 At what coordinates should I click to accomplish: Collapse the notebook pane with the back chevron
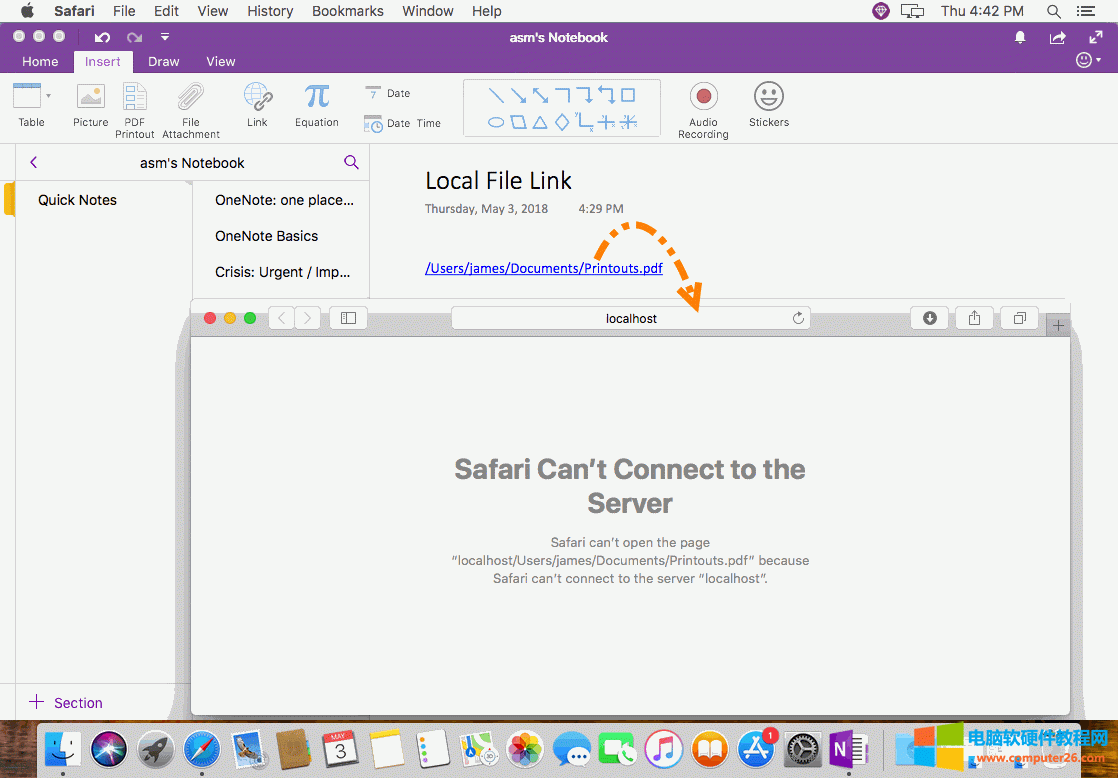(33, 162)
